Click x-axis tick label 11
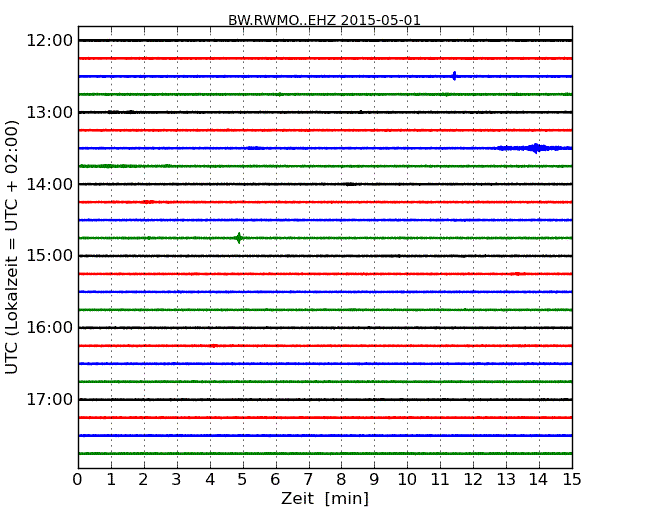The height and width of the screenshot is (520, 650). click(x=440, y=480)
